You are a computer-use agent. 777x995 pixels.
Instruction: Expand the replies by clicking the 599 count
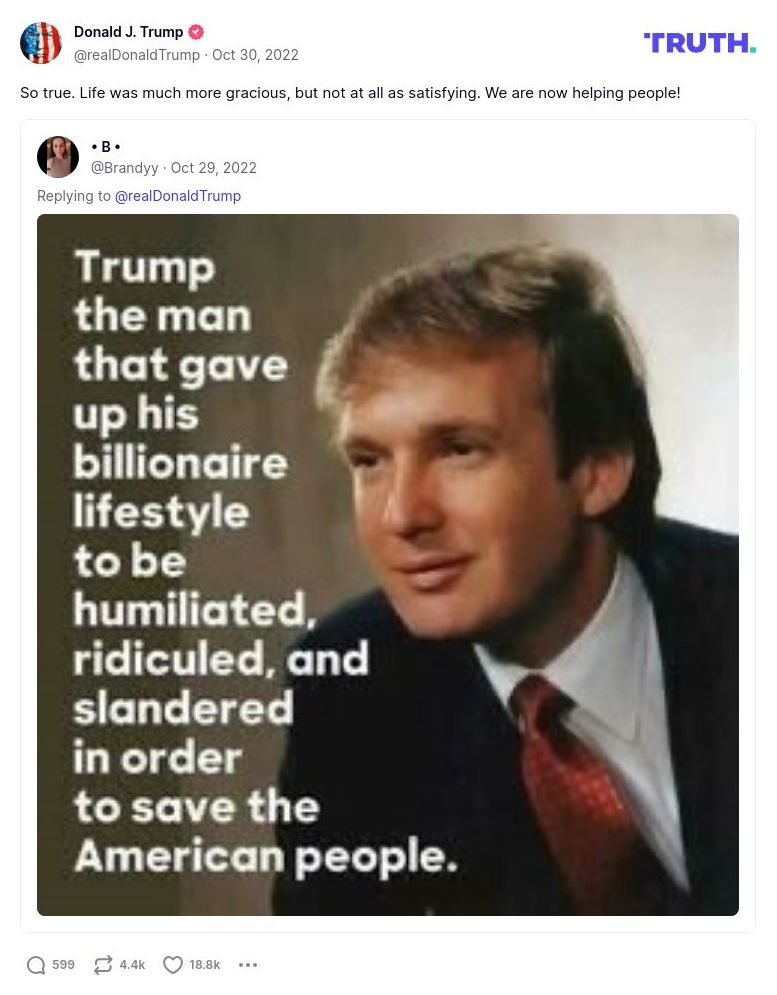[x=63, y=964]
